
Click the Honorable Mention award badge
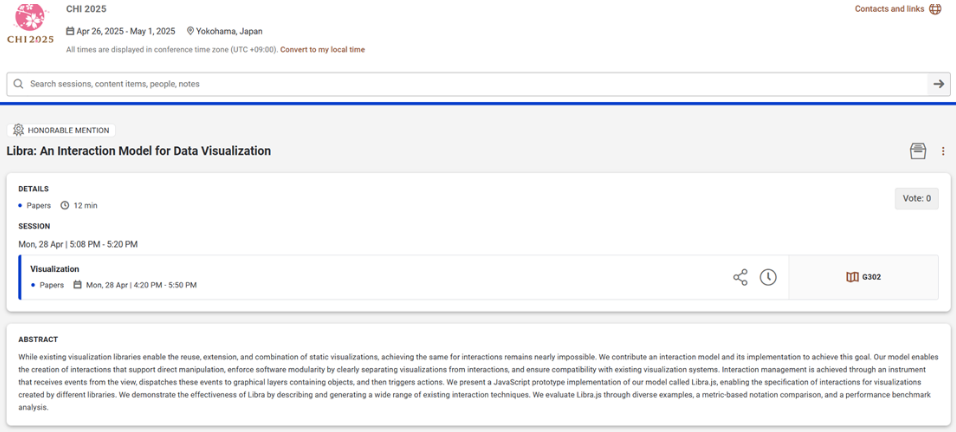[x=61, y=130]
